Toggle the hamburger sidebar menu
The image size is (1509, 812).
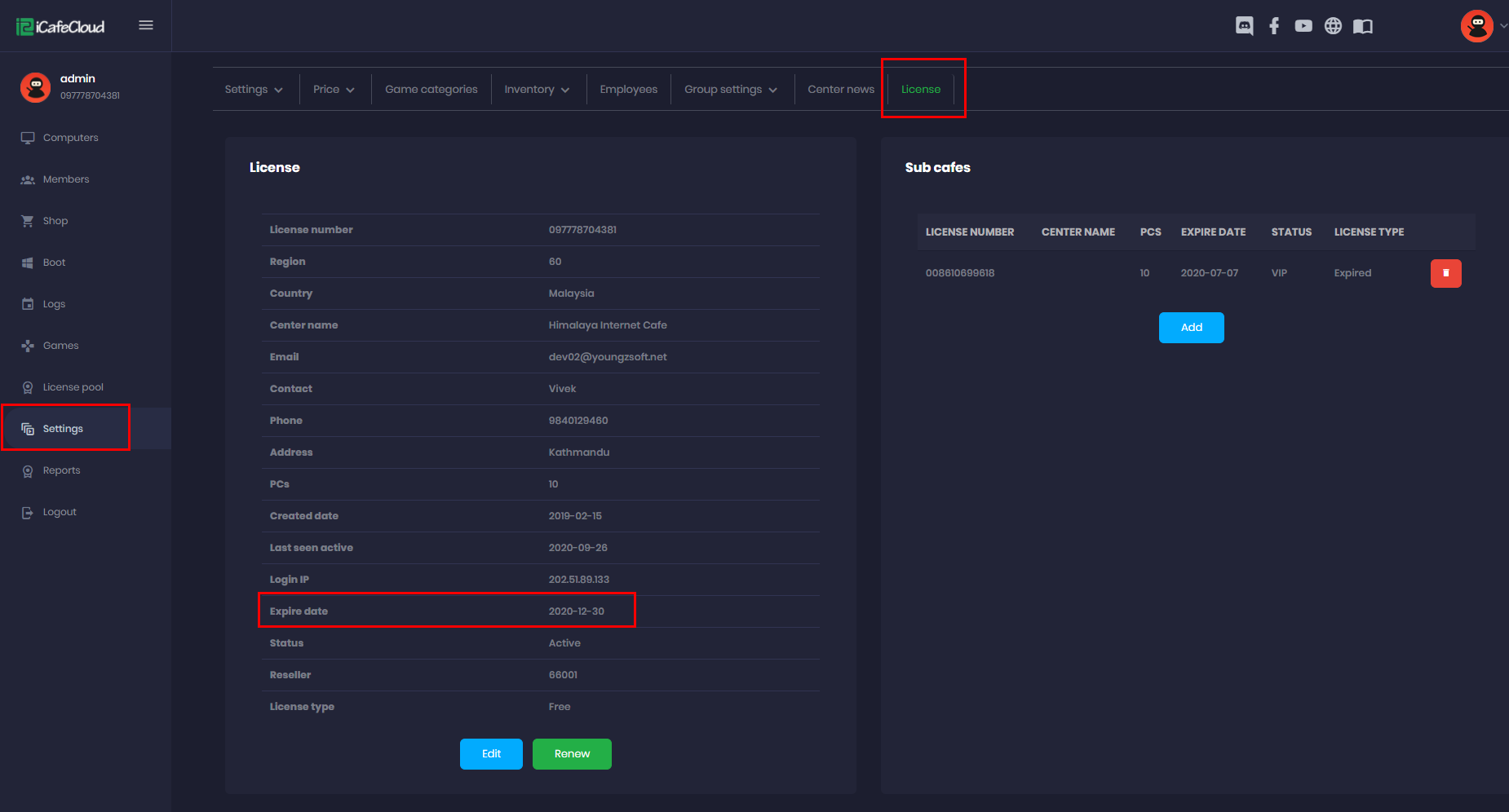click(x=146, y=25)
